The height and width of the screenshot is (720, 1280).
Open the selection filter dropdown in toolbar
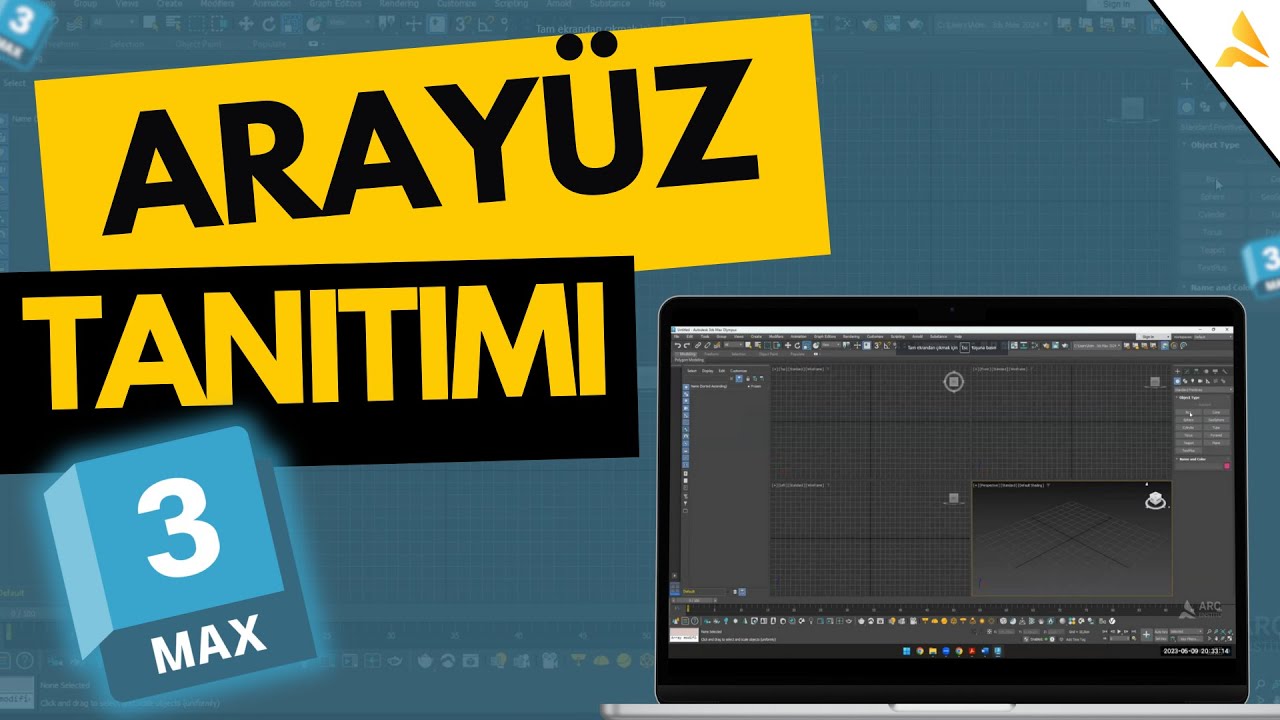pos(734,345)
